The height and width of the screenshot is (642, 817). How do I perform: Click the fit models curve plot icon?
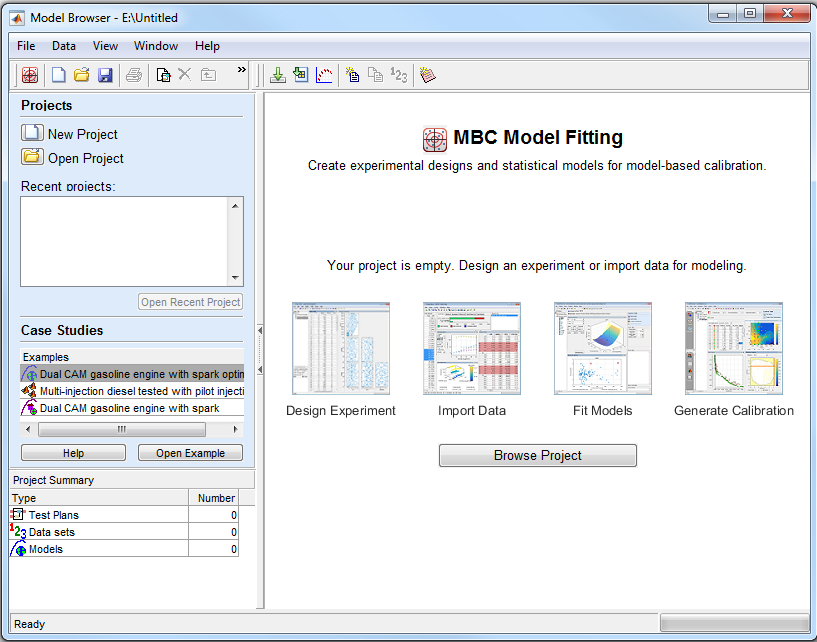click(x=324, y=75)
